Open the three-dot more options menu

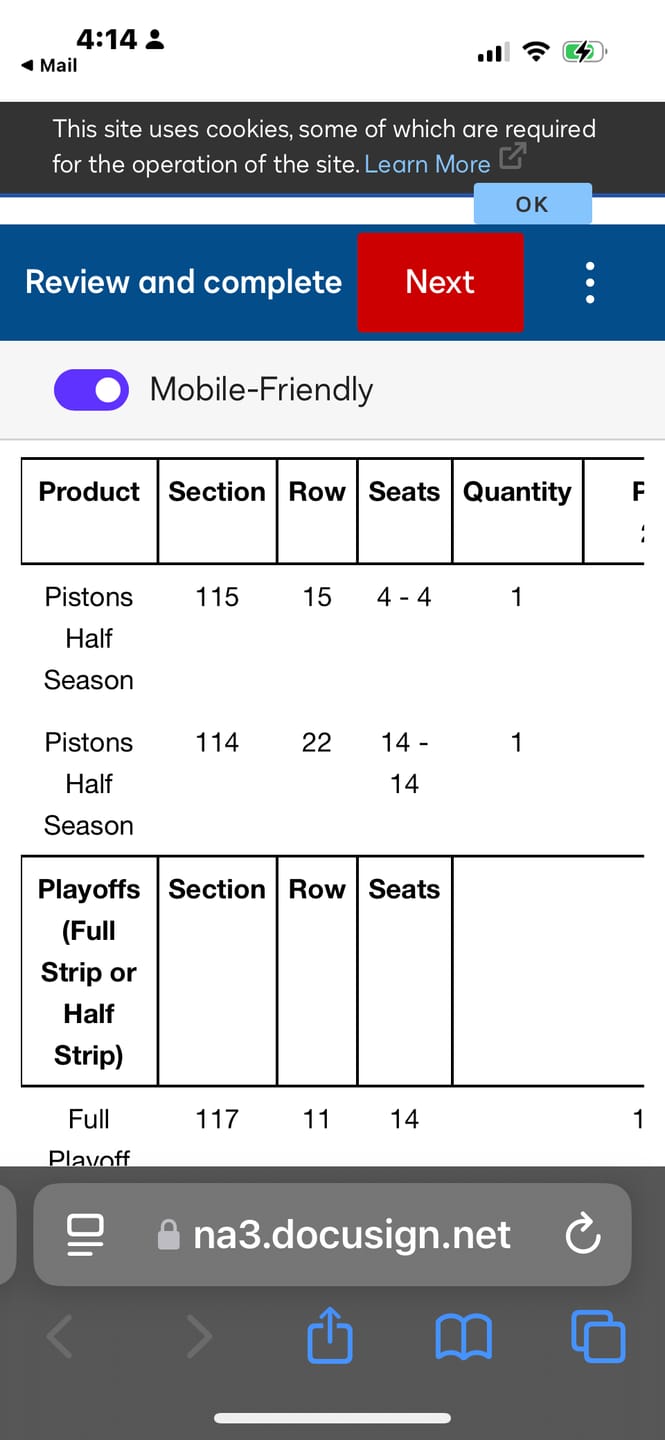[x=590, y=283]
